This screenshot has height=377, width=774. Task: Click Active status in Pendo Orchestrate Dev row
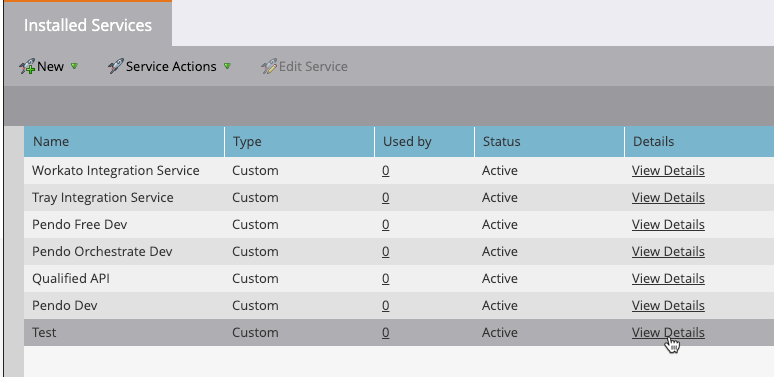[500, 252]
